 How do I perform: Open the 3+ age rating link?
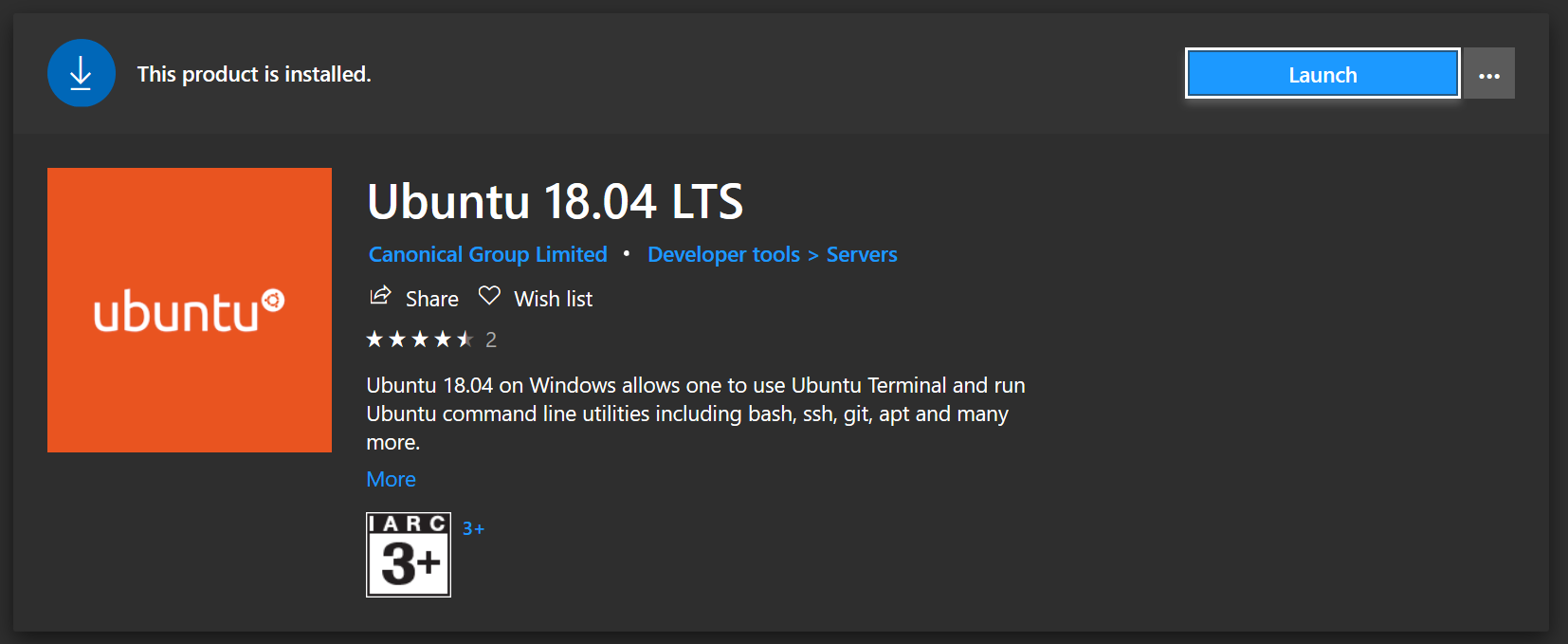click(x=473, y=528)
